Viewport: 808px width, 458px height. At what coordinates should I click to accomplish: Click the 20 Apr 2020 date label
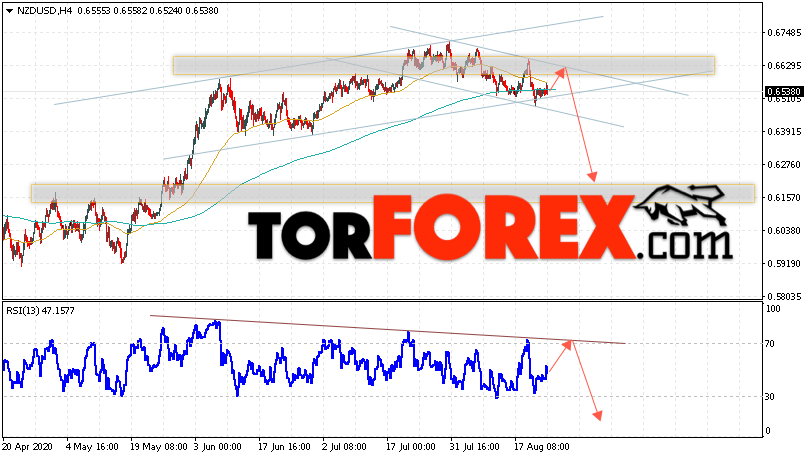27,447
